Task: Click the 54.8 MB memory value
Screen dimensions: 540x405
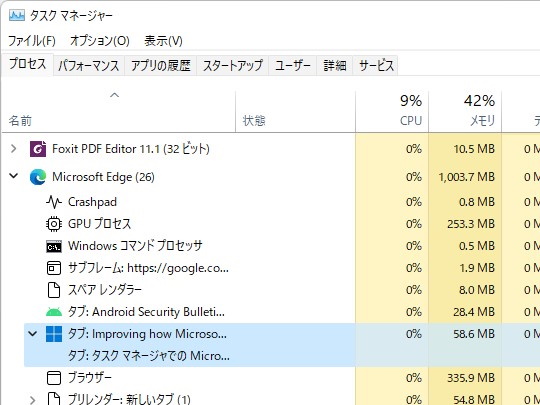Action: [474, 399]
